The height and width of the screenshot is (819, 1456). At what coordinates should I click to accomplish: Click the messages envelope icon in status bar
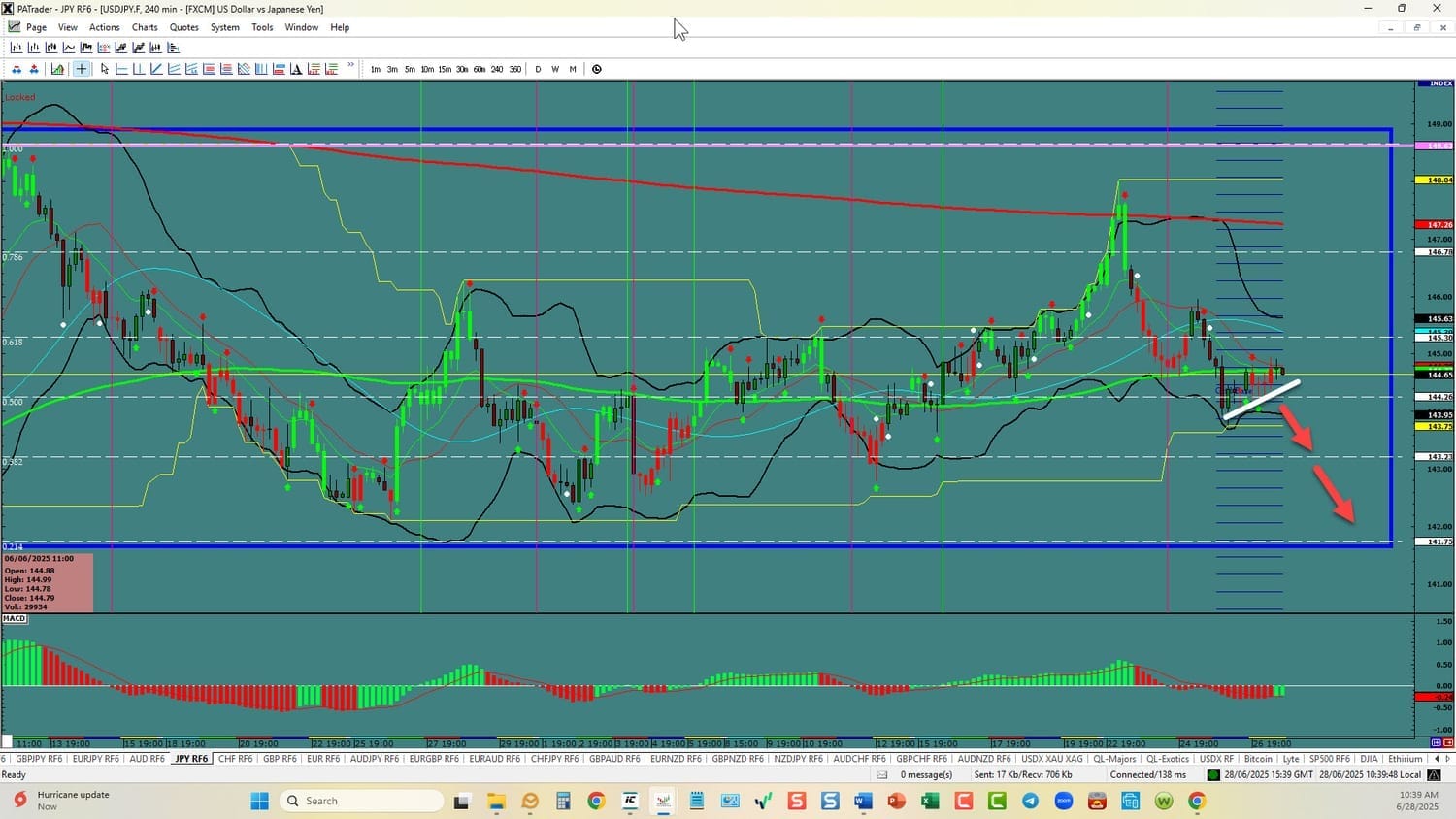pos(882,774)
